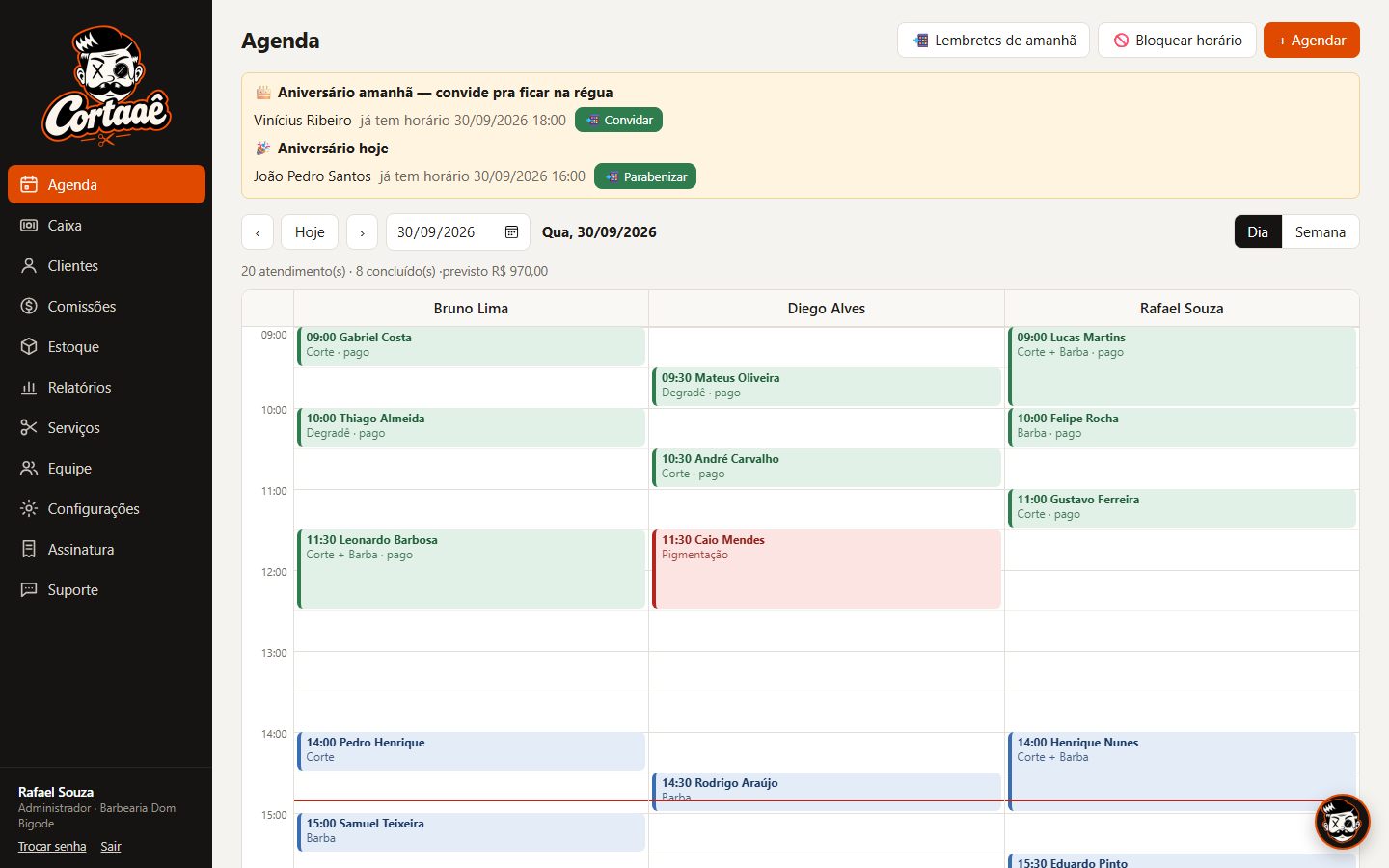Click the Diego Alves column header

pos(827,309)
